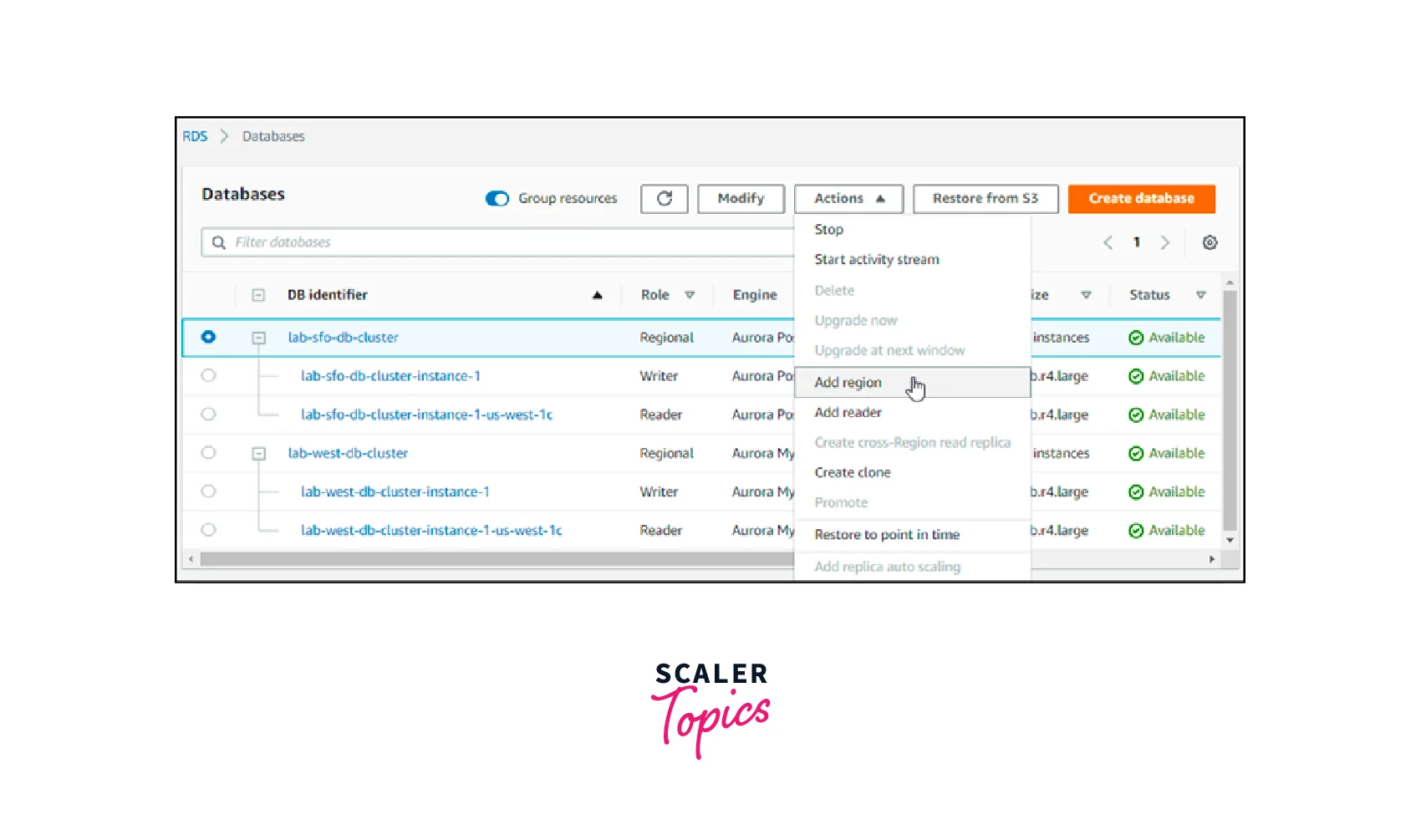Sort by DB identifier ascending arrow
This screenshot has width=1421, height=840.
[x=597, y=295]
